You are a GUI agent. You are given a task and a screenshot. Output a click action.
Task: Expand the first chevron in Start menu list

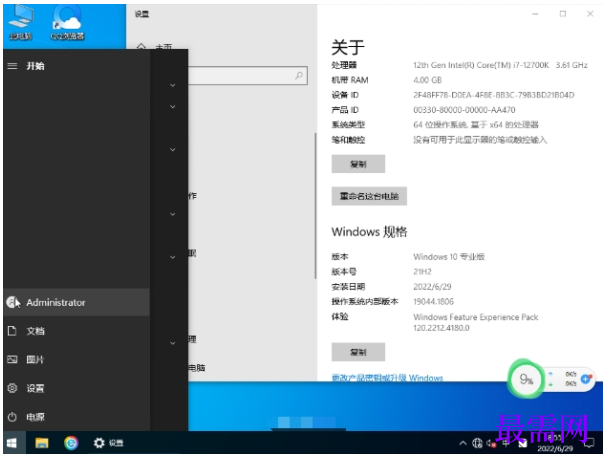click(x=173, y=85)
